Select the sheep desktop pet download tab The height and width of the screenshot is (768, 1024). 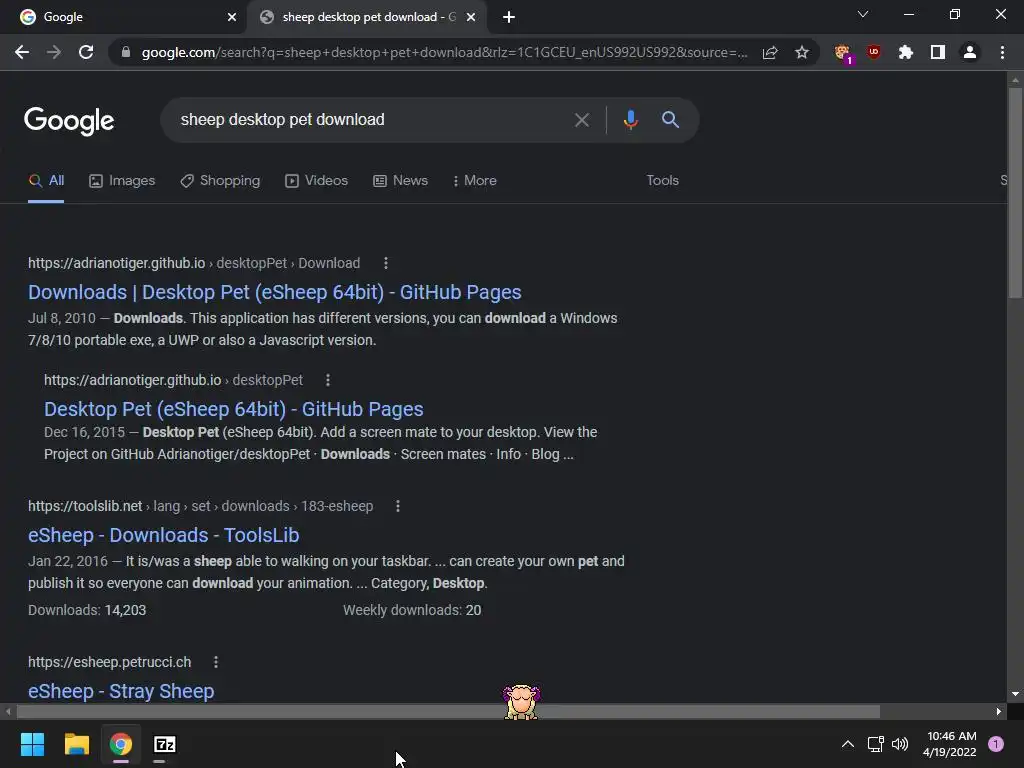366,17
